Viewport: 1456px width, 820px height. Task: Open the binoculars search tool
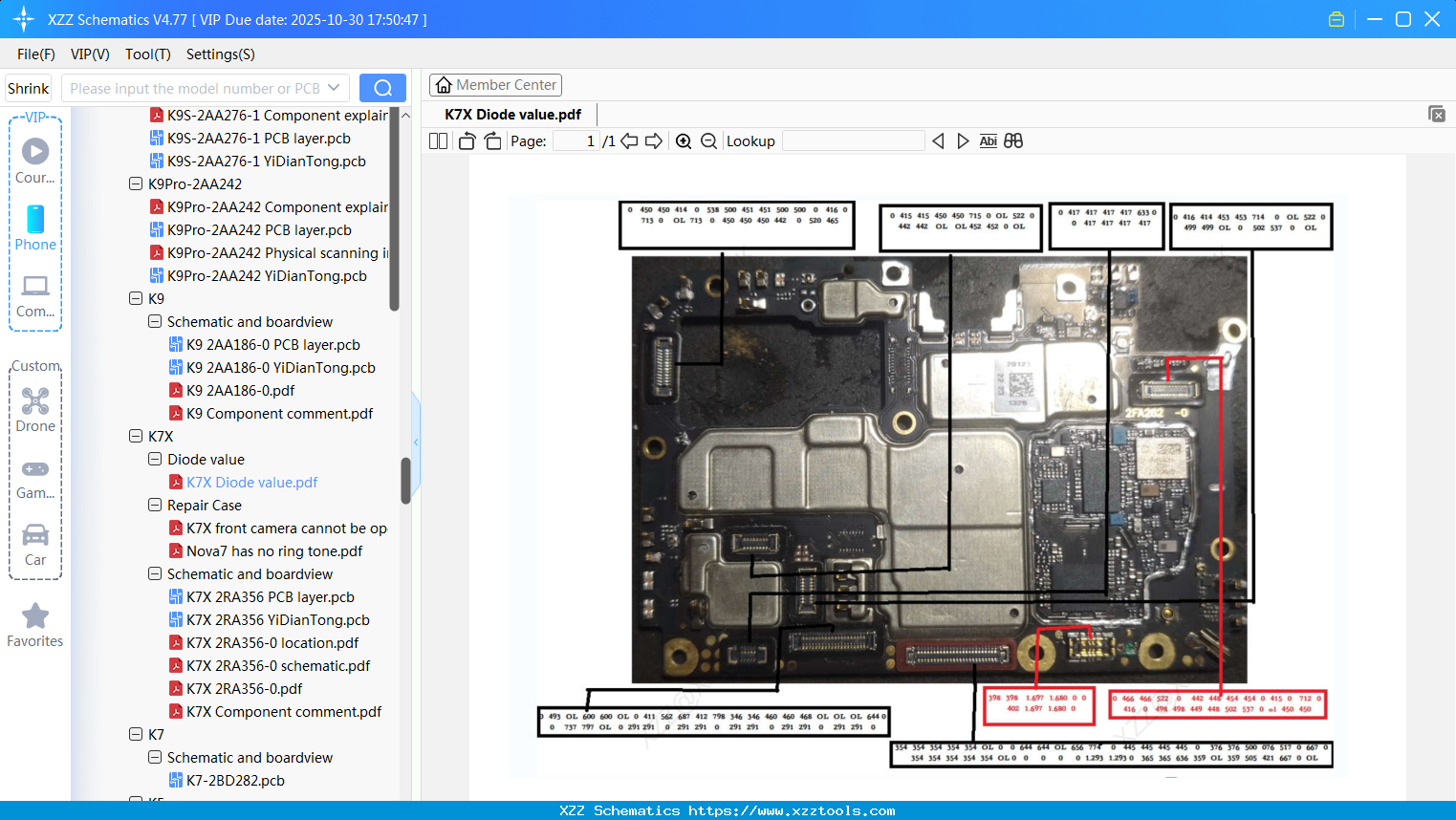click(x=1013, y=140)
